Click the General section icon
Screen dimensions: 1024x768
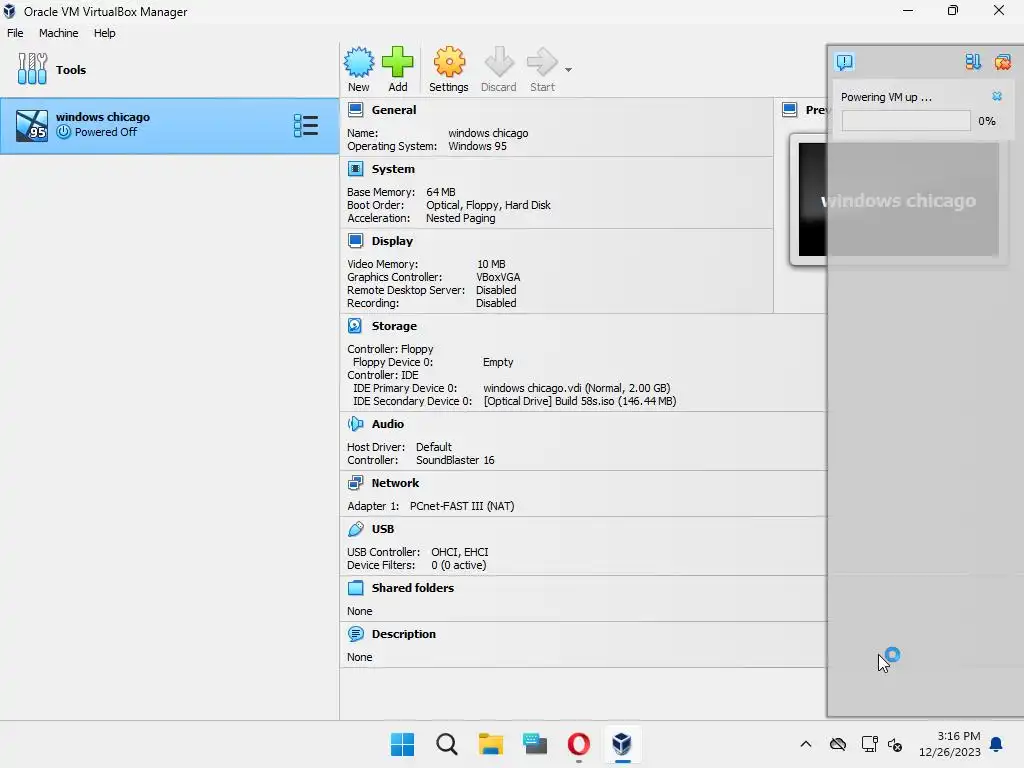click(355, 110)
